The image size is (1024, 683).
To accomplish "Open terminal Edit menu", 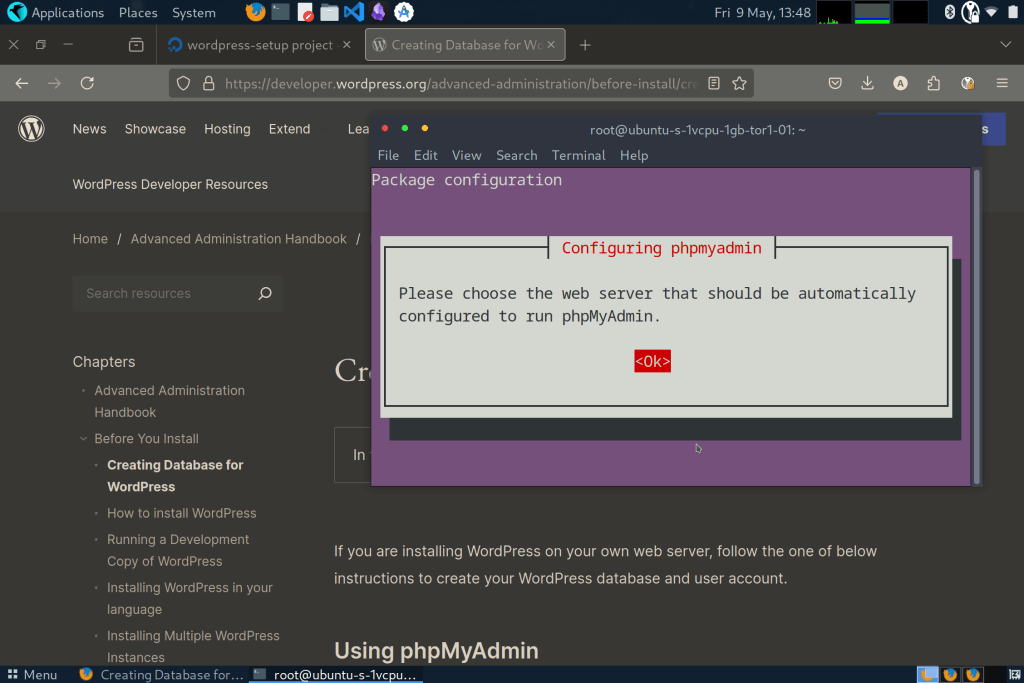I will coord(425,155).
